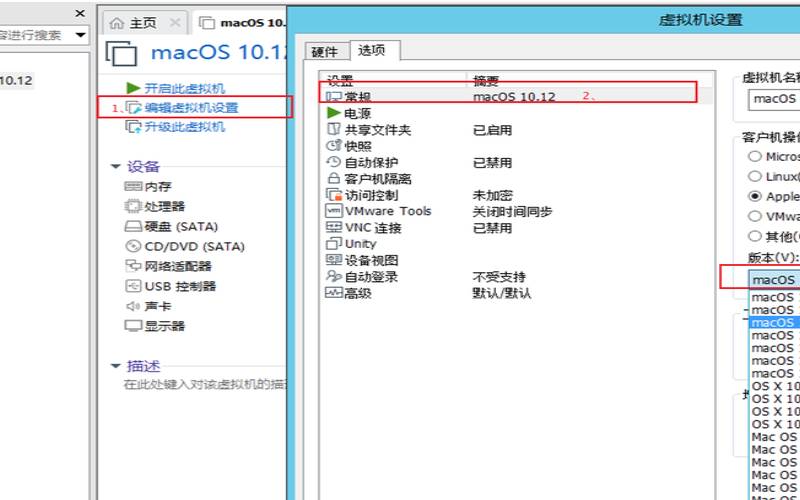Screen dimensions: 800x500
Task: Select the 设备视图 settings icon
Action: coord(334,260)
